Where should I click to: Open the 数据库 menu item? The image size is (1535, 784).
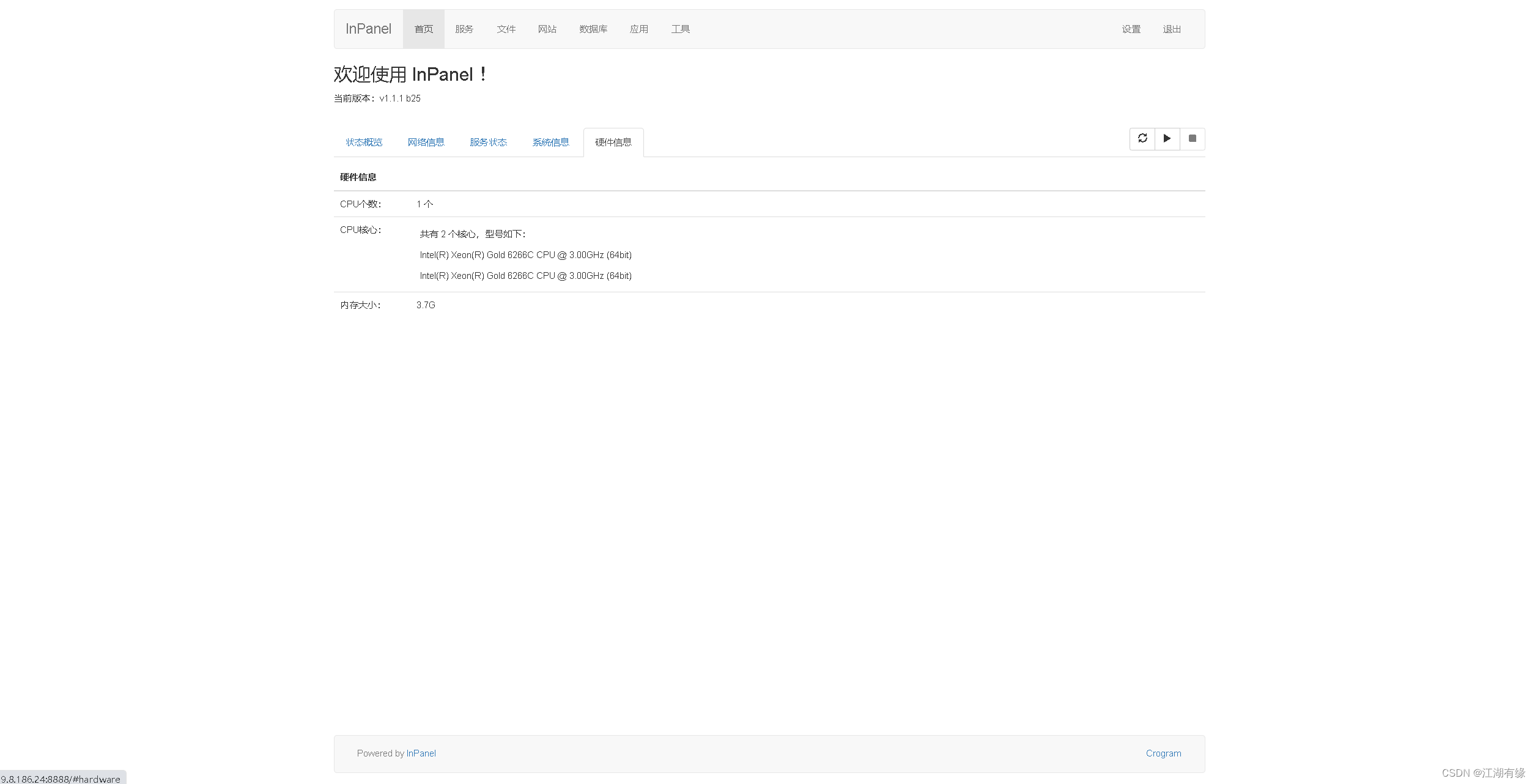click(593, 29)
